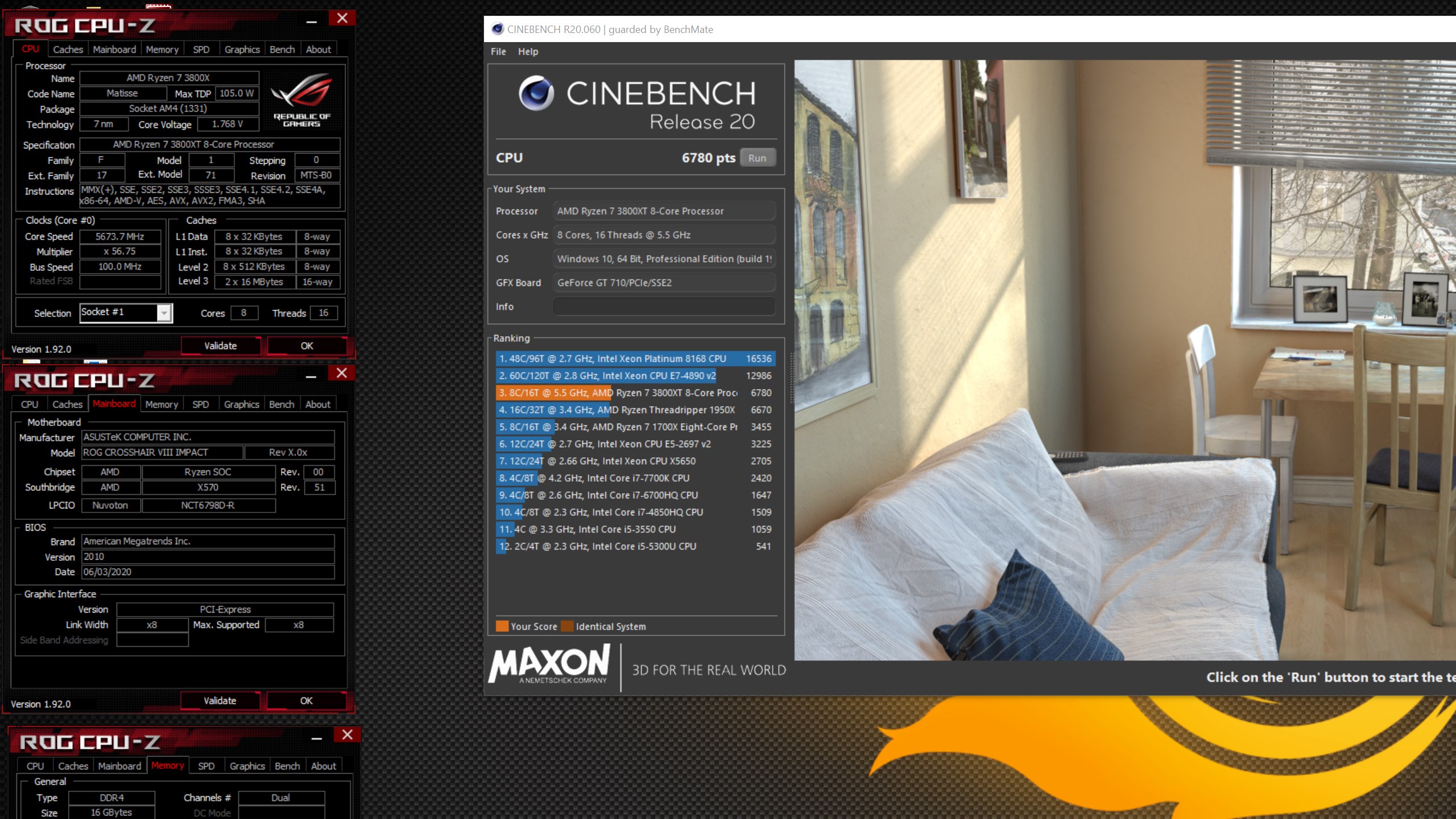Click OK in the top CPU-Z window
1456x819 pixels.
tap(307, 346)
